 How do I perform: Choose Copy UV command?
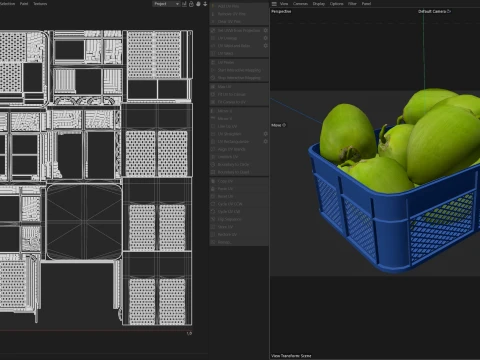pyautogui.click(x=239, y=181)
